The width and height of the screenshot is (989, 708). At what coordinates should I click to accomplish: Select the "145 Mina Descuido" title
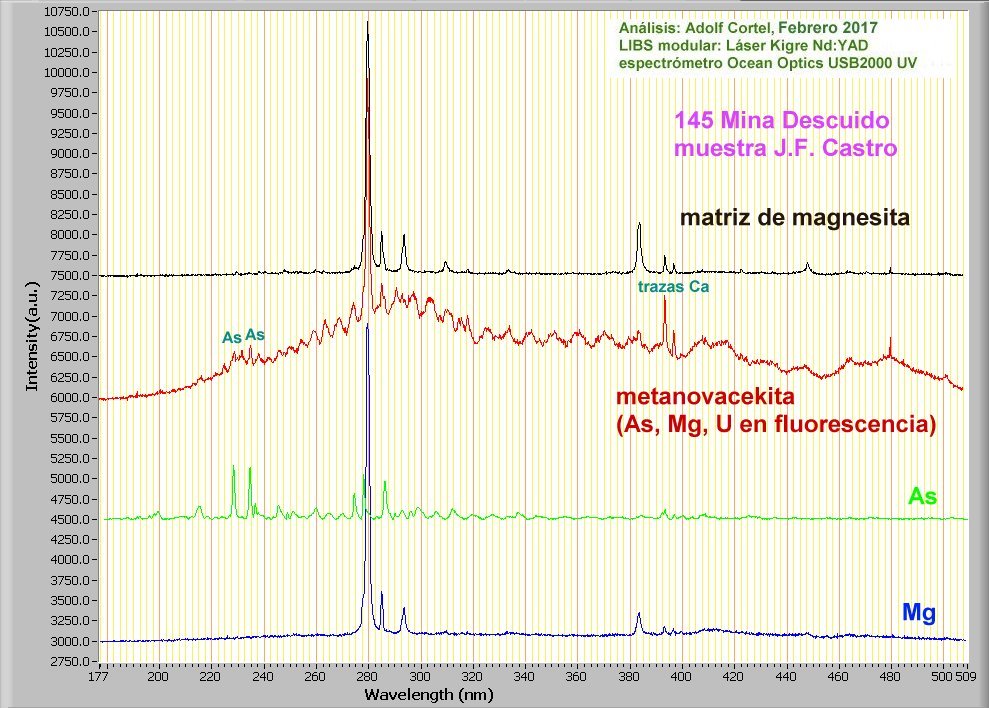pyautogui.click(x=782, y=120)
